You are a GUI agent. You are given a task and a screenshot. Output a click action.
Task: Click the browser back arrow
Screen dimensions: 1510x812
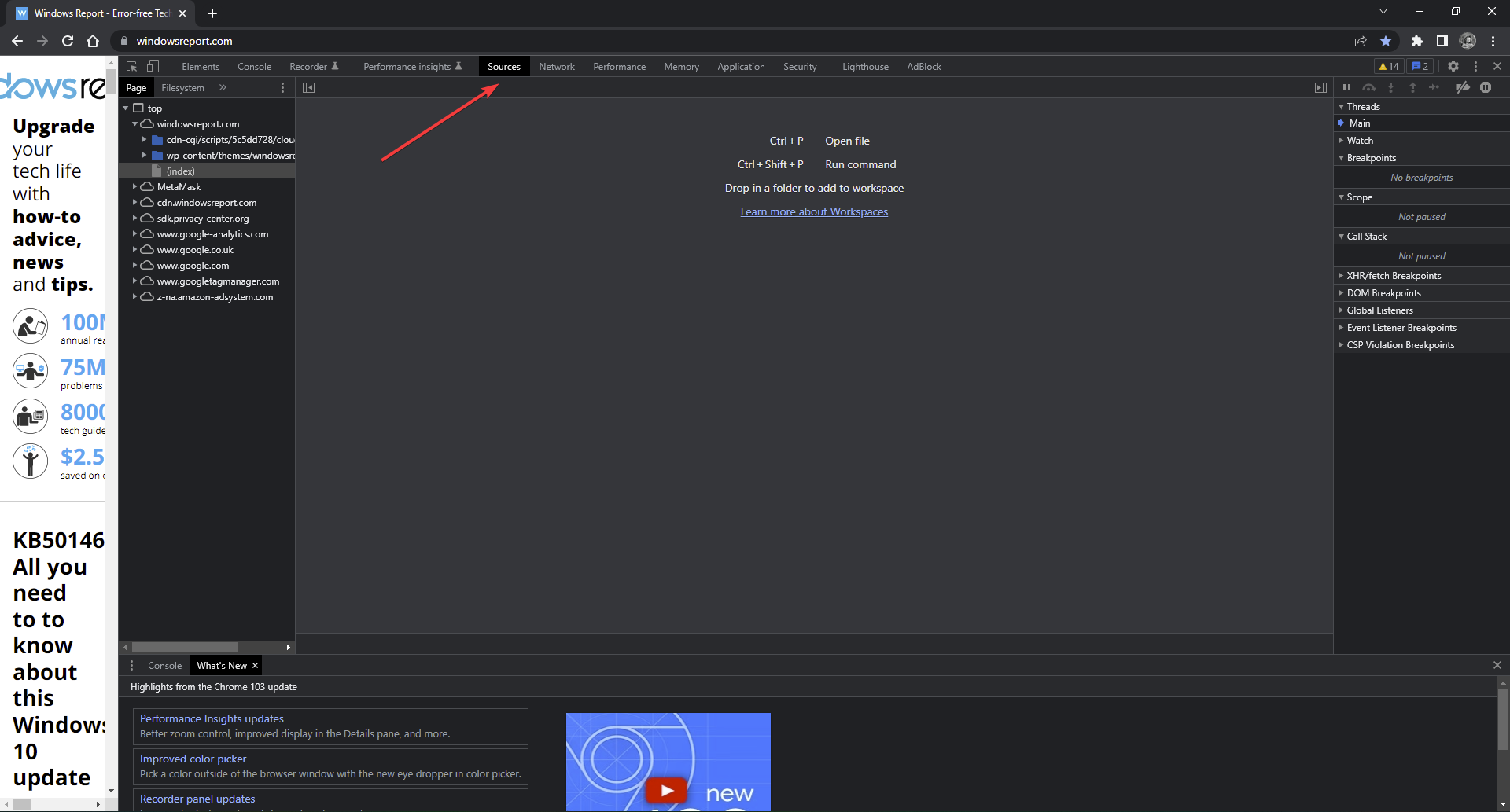click(x=17, y=41)
